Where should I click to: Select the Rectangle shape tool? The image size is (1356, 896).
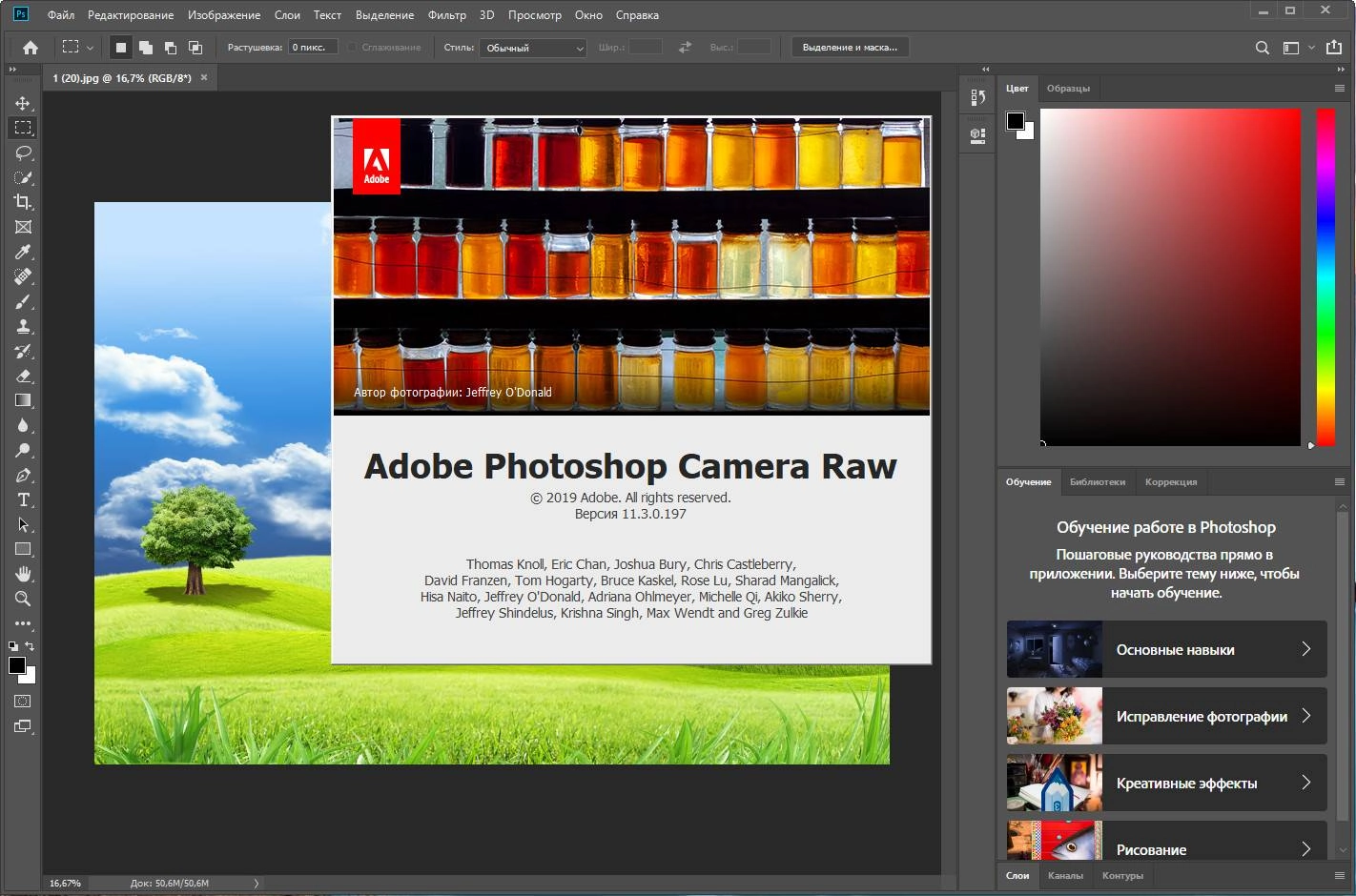(x=23, y=549)
